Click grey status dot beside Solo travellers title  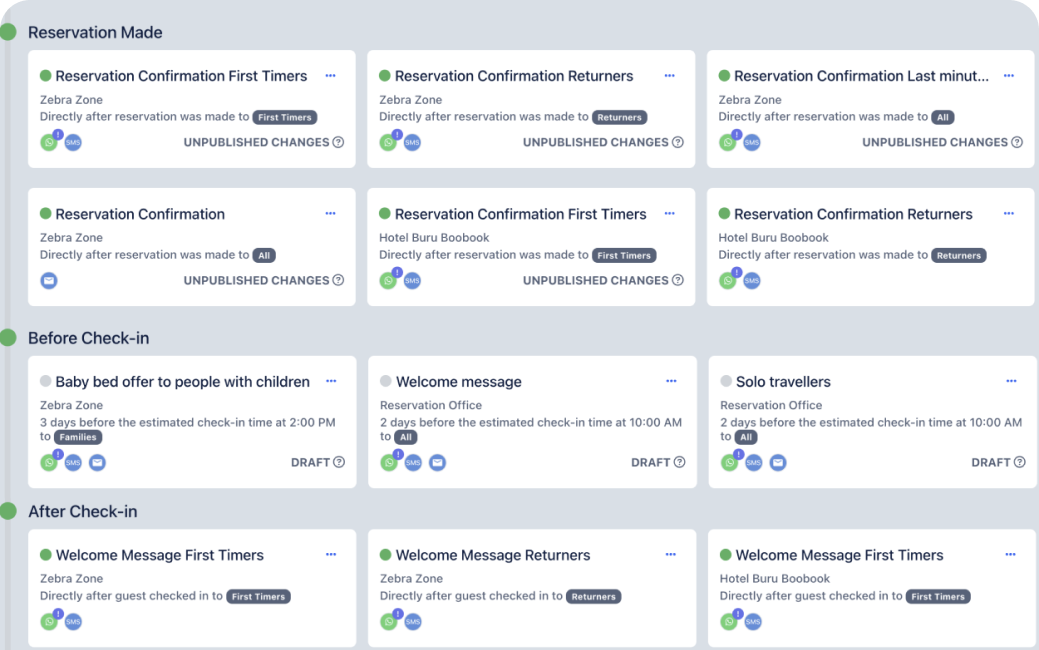[x=726, y=381]
